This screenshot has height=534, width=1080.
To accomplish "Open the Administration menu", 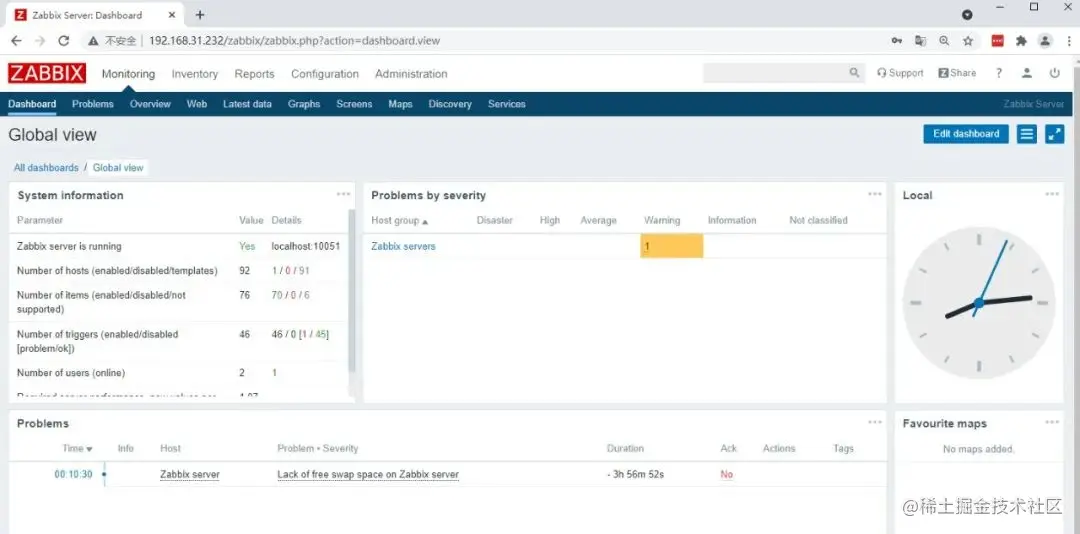I will point(411,74).
